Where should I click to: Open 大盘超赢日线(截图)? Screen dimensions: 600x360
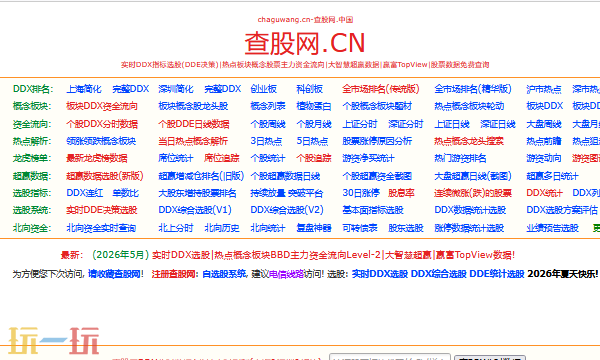click(x=473, y=176)
